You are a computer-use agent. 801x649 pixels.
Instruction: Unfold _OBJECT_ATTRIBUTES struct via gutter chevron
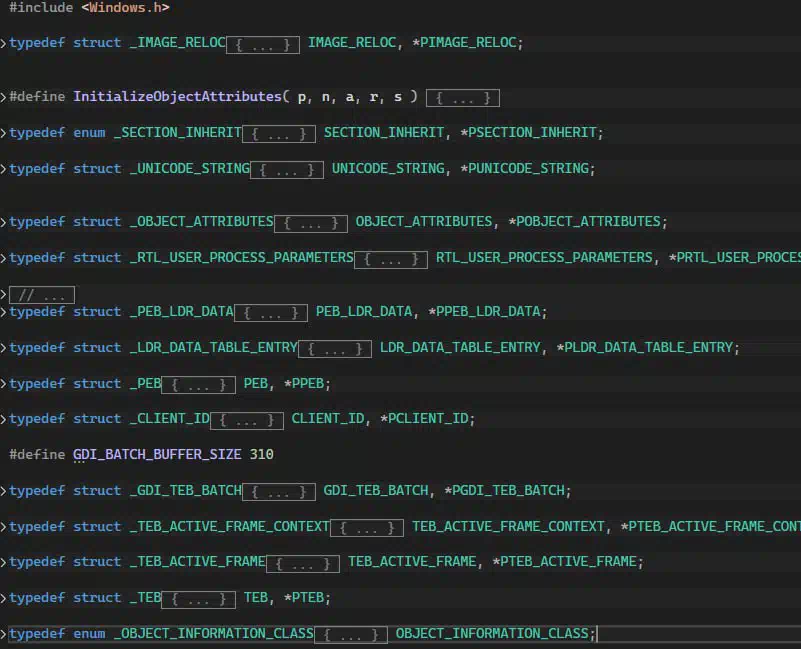[x=4, y=222]
